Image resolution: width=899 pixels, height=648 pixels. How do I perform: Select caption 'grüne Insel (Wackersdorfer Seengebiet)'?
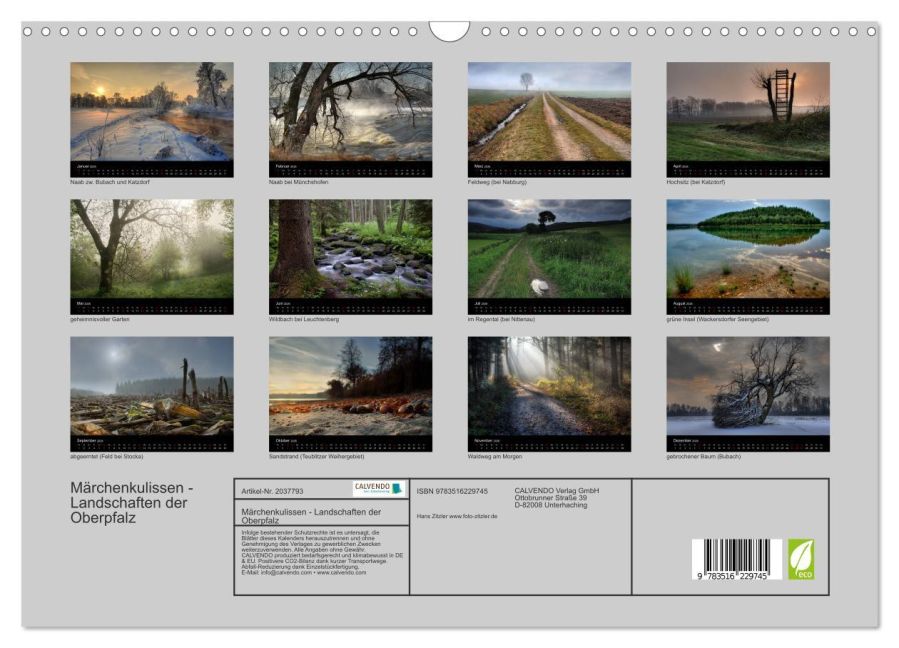tap(717, 319)
